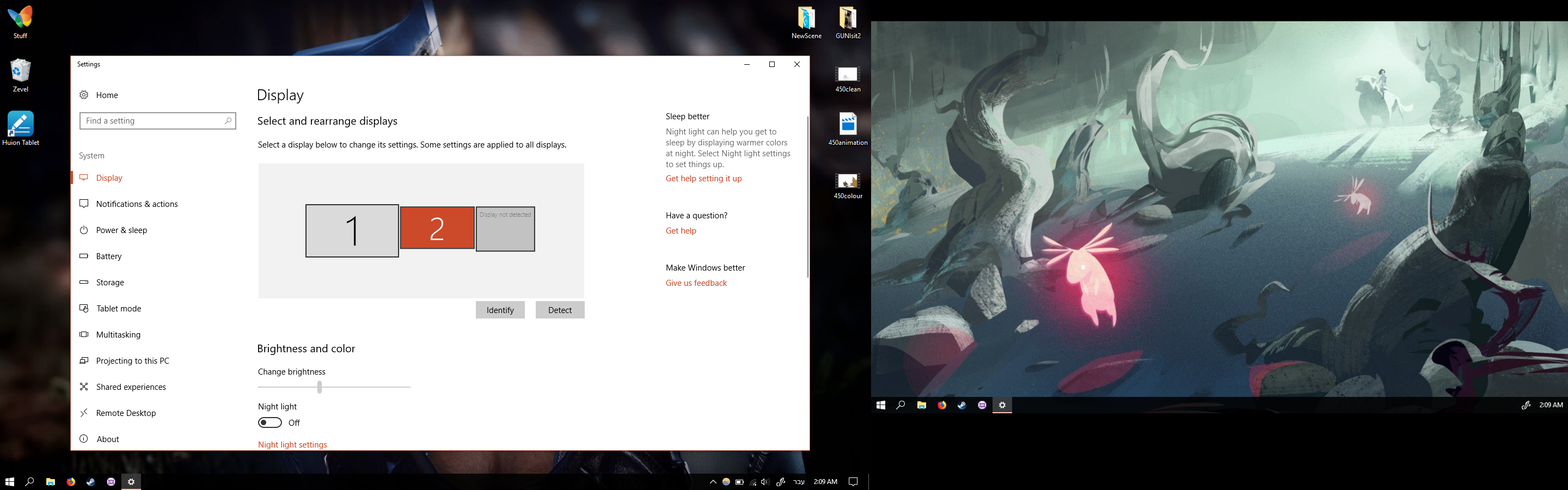
Task: Click search icon on main taskbar
Action: pyautogui.click(x=29, y=481)
